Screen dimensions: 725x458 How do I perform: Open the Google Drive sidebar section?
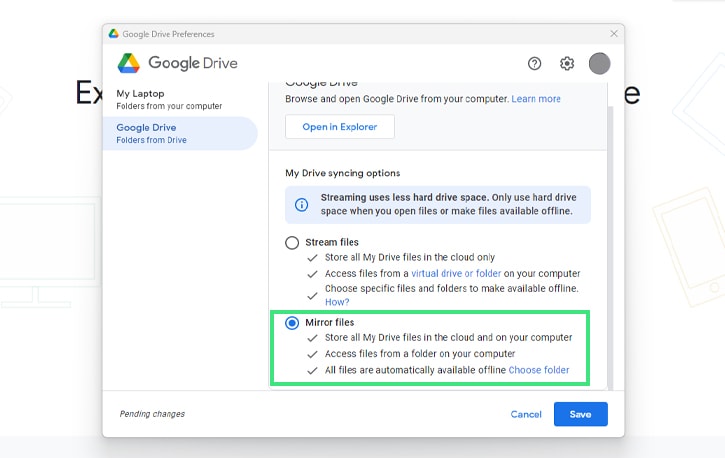(x=180, y=133)
